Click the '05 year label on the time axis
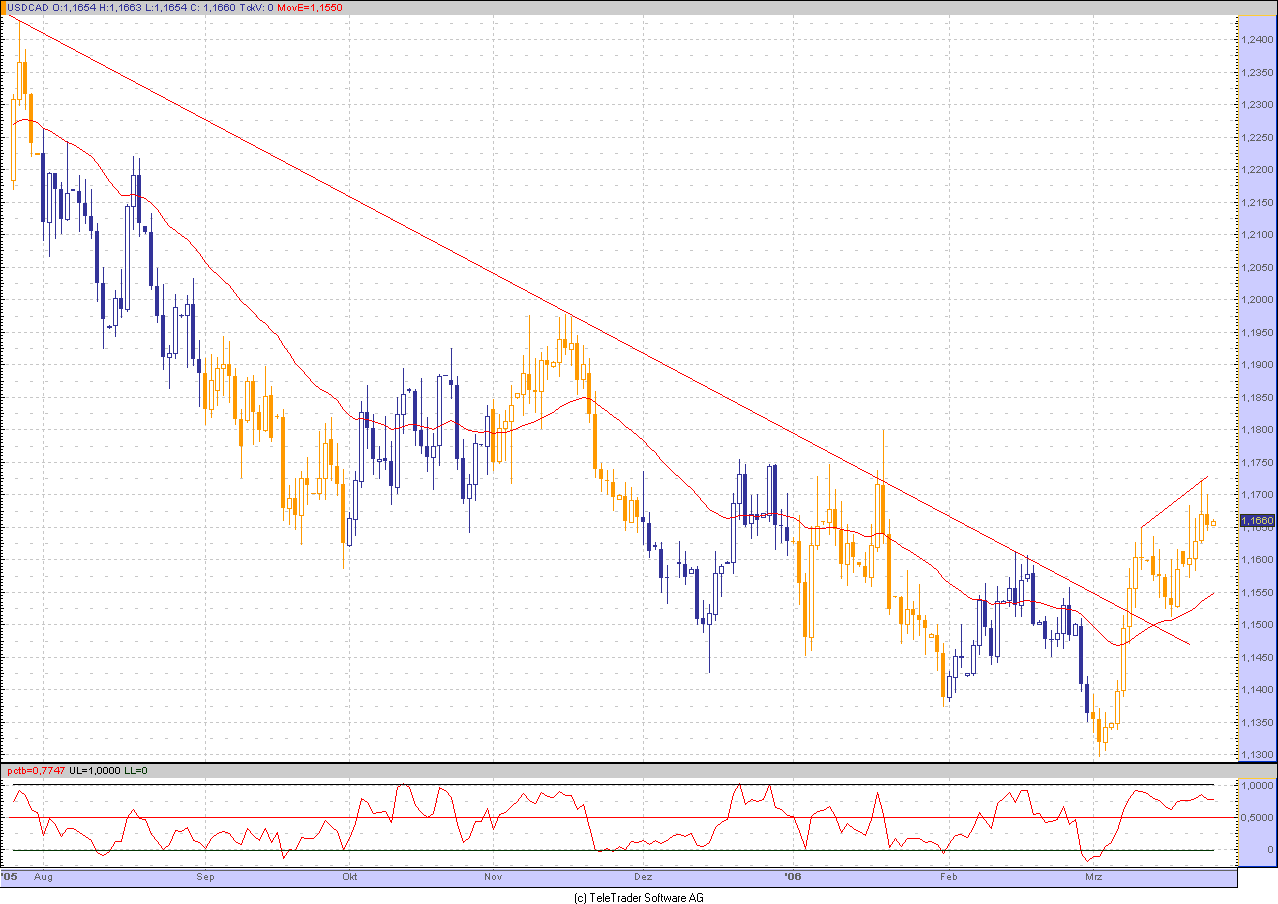This screenshot has width=1278, height=904. (9, 876)
